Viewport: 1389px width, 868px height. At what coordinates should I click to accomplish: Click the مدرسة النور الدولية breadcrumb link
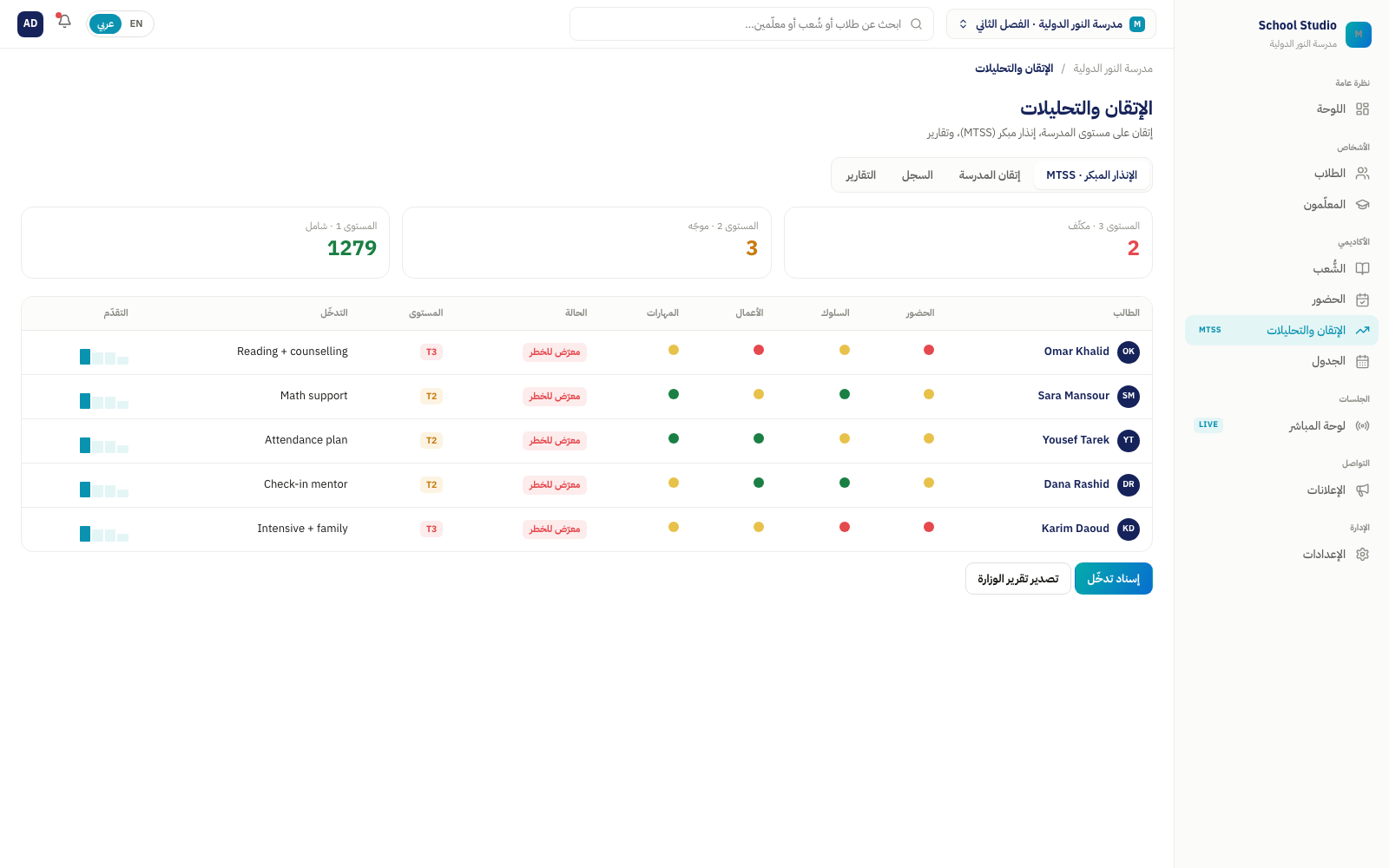[1113, 69]
